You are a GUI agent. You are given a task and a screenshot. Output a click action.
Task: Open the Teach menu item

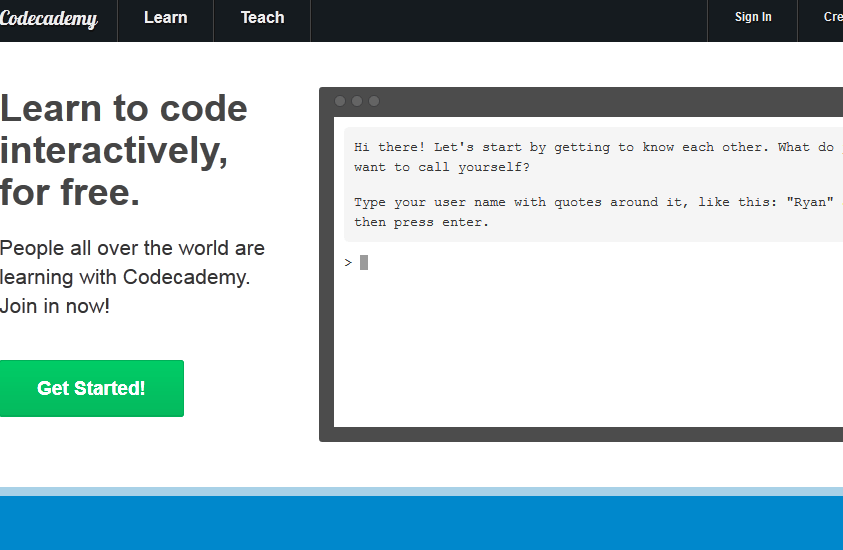[262, 18]
